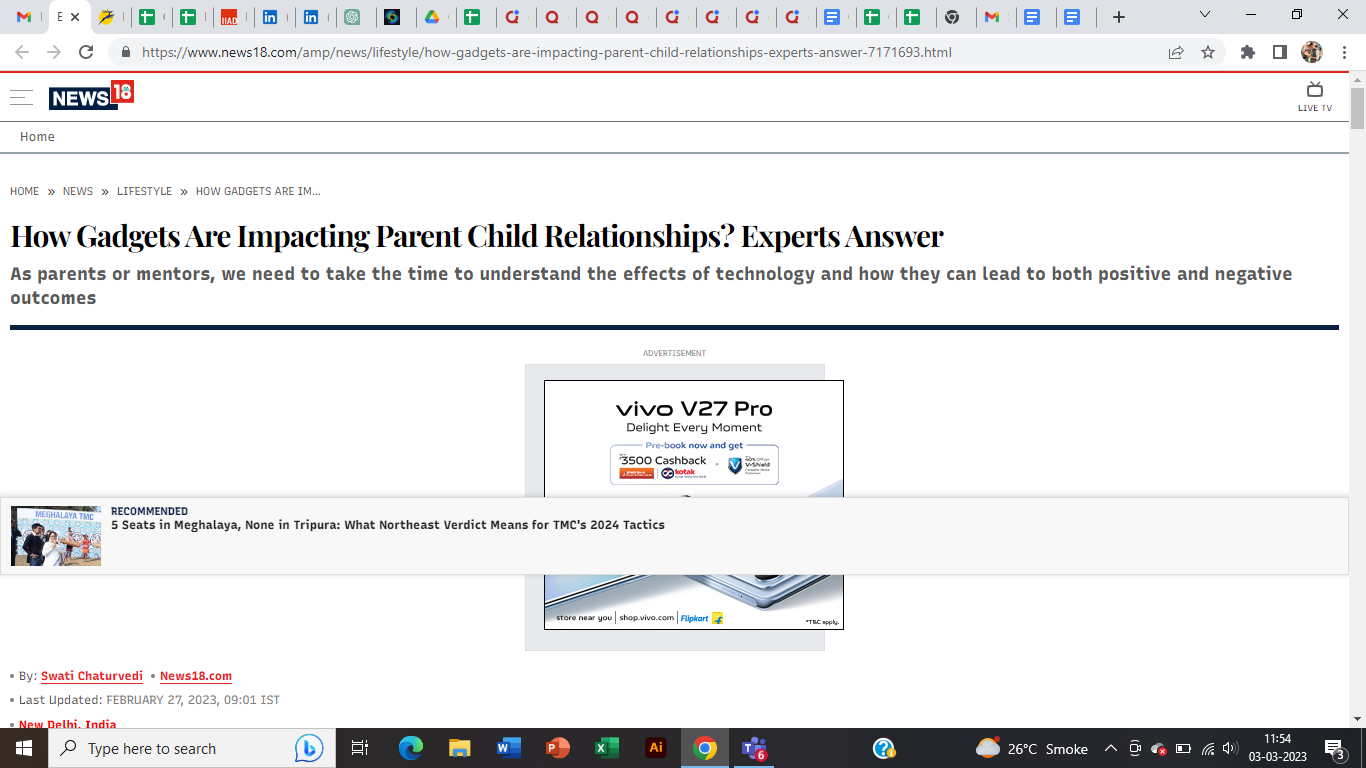Click the Last Updated February 27 text
The width and height of the screenshot is (1366, 768).
(x=149, y=700)
